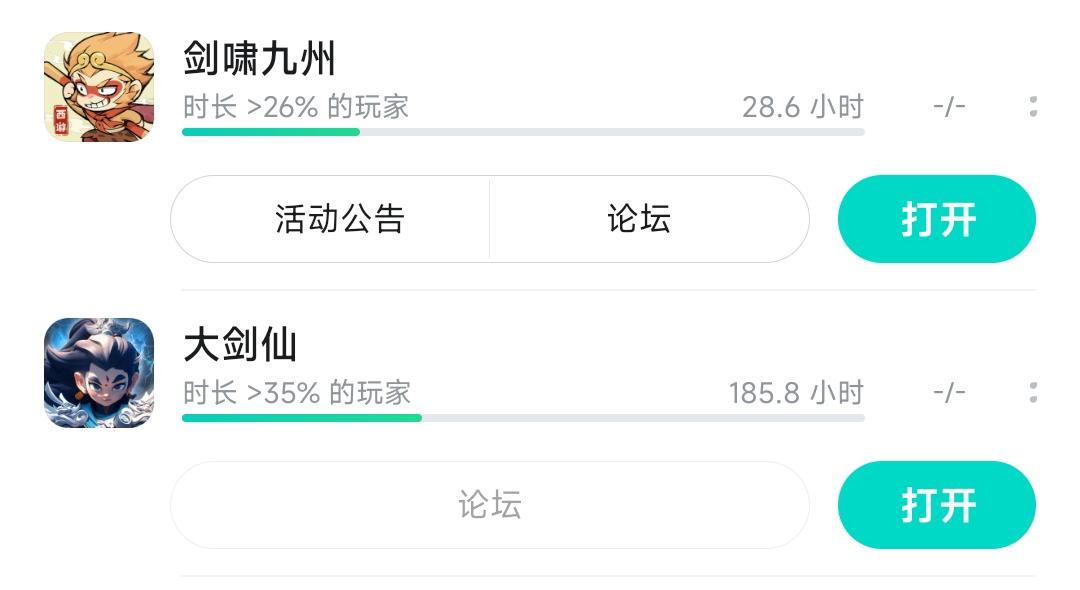1080x590 pixels.
Task: Tap the 大剑仙 game icon
Action: [99, 373]
